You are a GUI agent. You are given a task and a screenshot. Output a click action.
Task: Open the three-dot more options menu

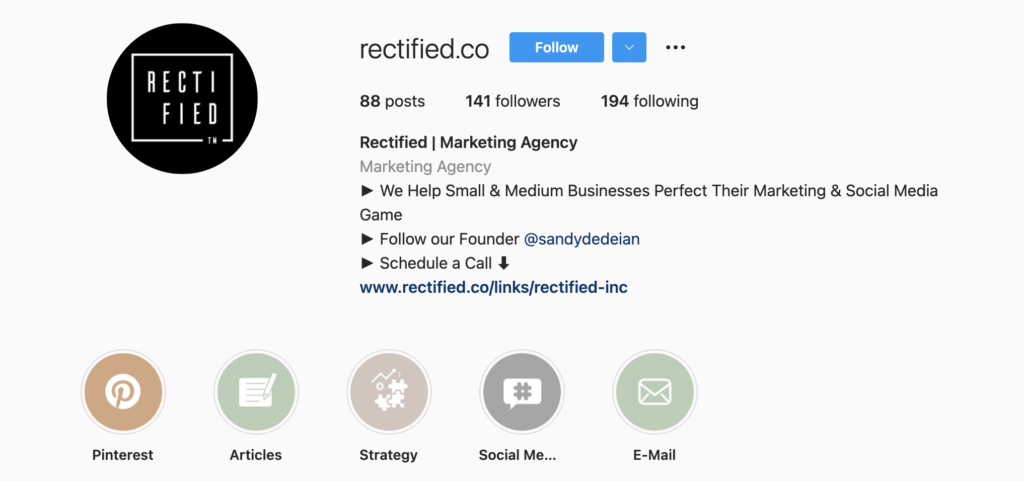tap(676, 47)
